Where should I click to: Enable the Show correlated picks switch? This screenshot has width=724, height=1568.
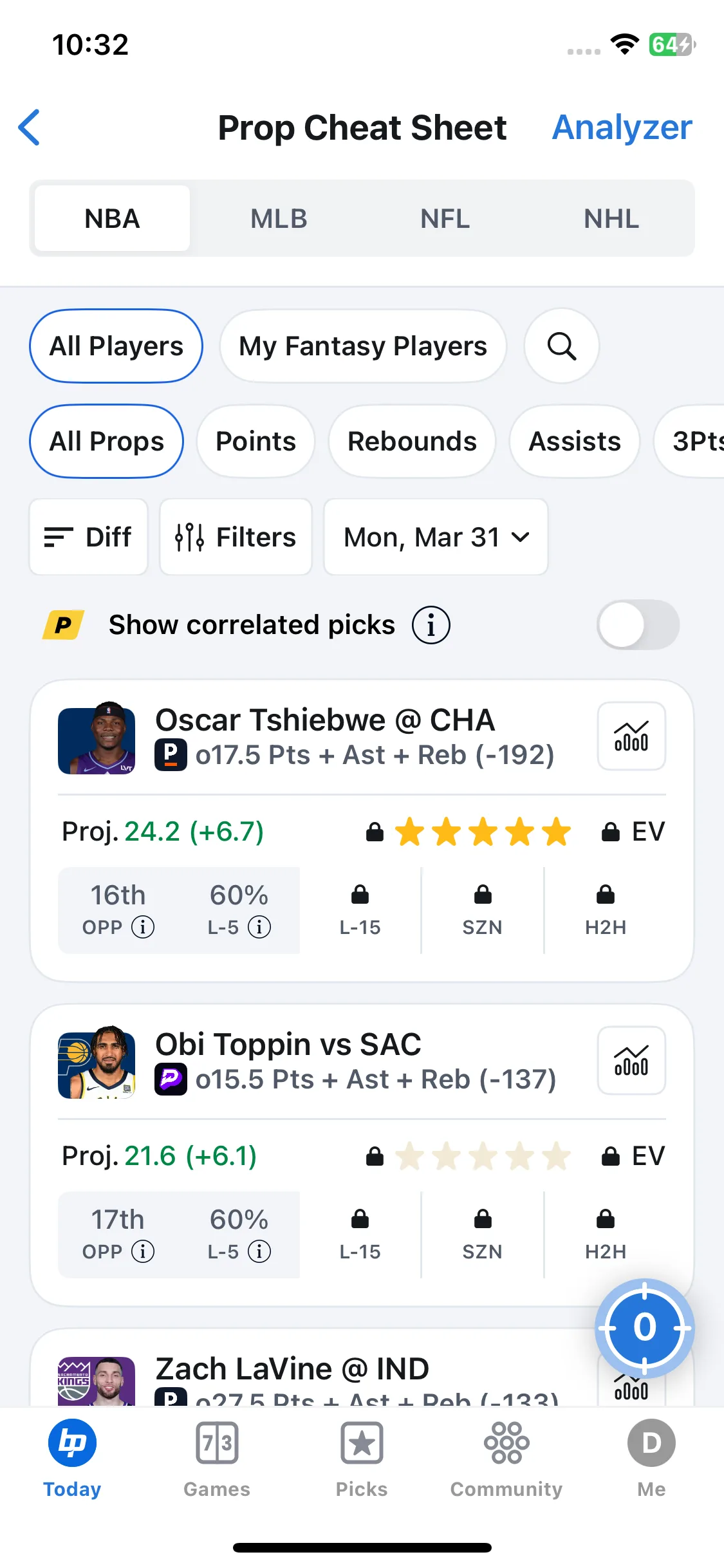(638, 625)
